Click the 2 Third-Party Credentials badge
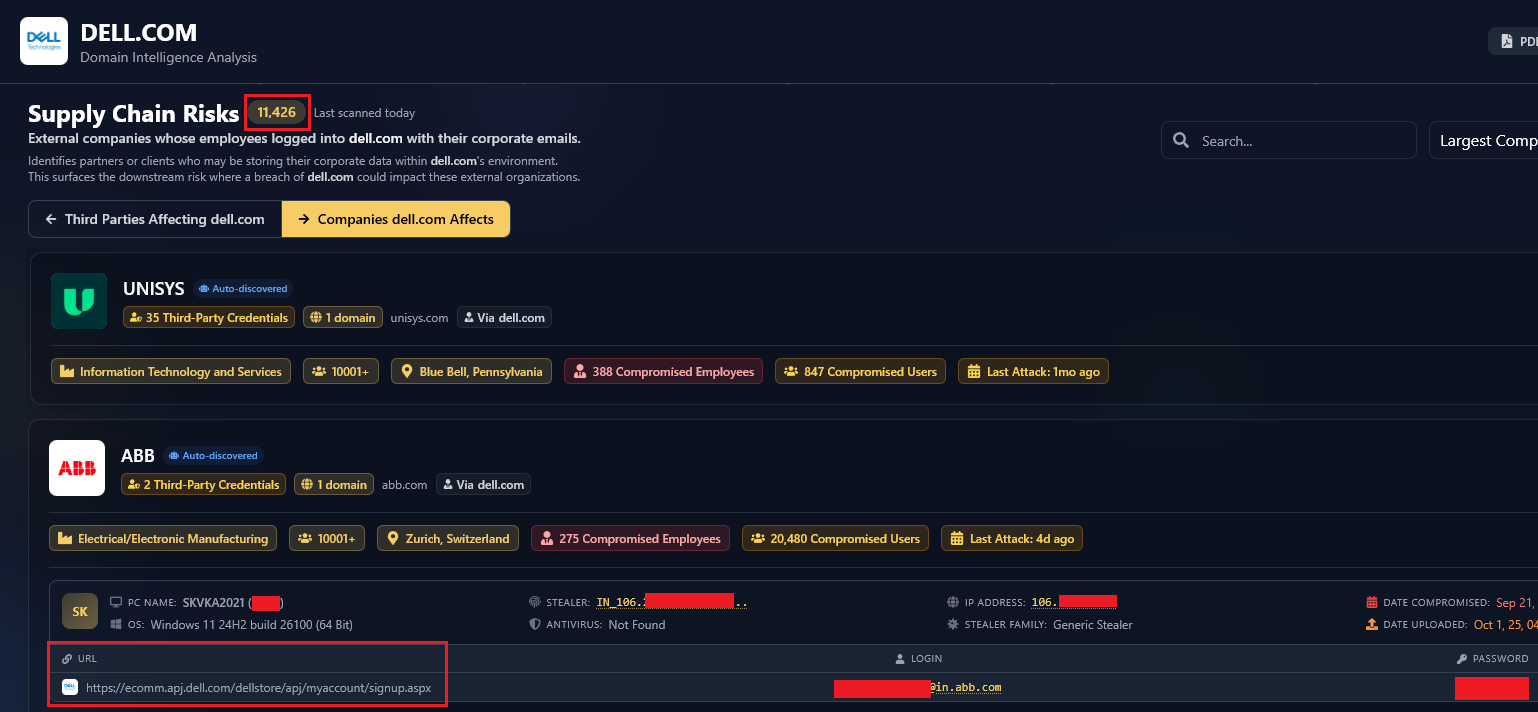 (x=203, y=485)
